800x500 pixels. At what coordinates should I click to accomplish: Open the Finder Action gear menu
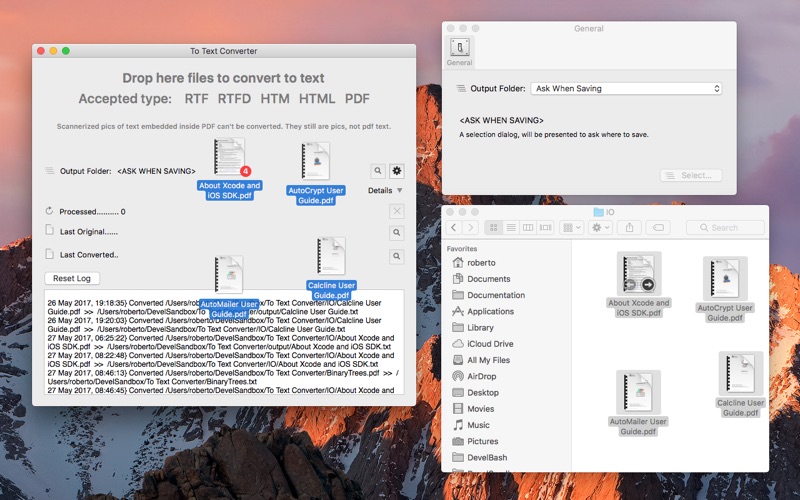(x=601, y=228)
